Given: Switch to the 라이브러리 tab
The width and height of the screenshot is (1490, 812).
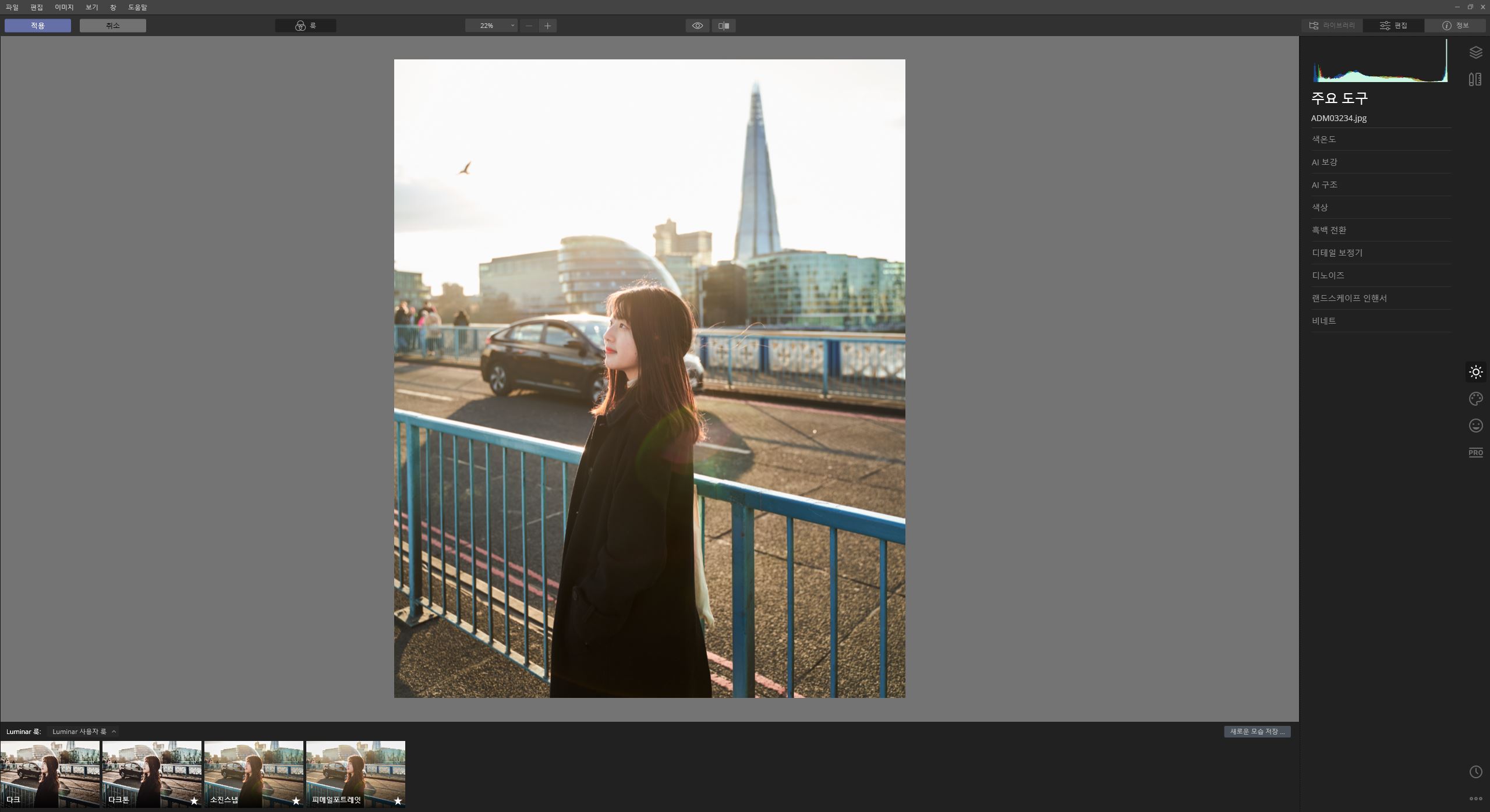Looking at the screenshot, I should pos(1332,26).
